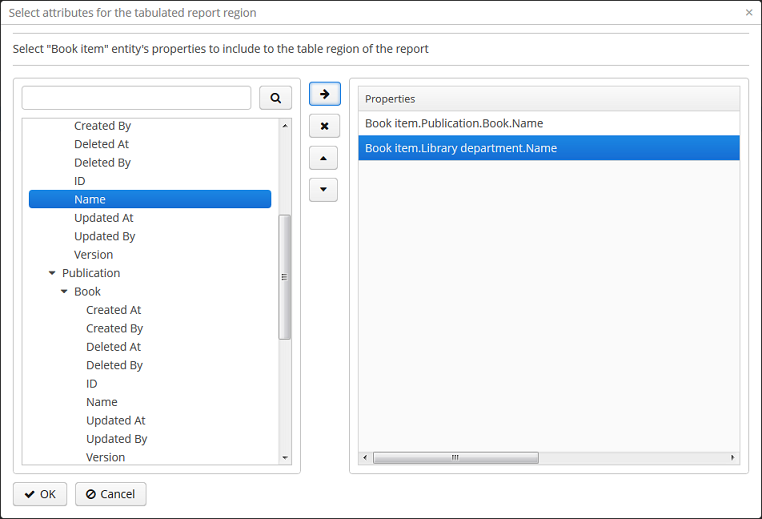Click the search magnifier icon button

(x=275, y=97)
